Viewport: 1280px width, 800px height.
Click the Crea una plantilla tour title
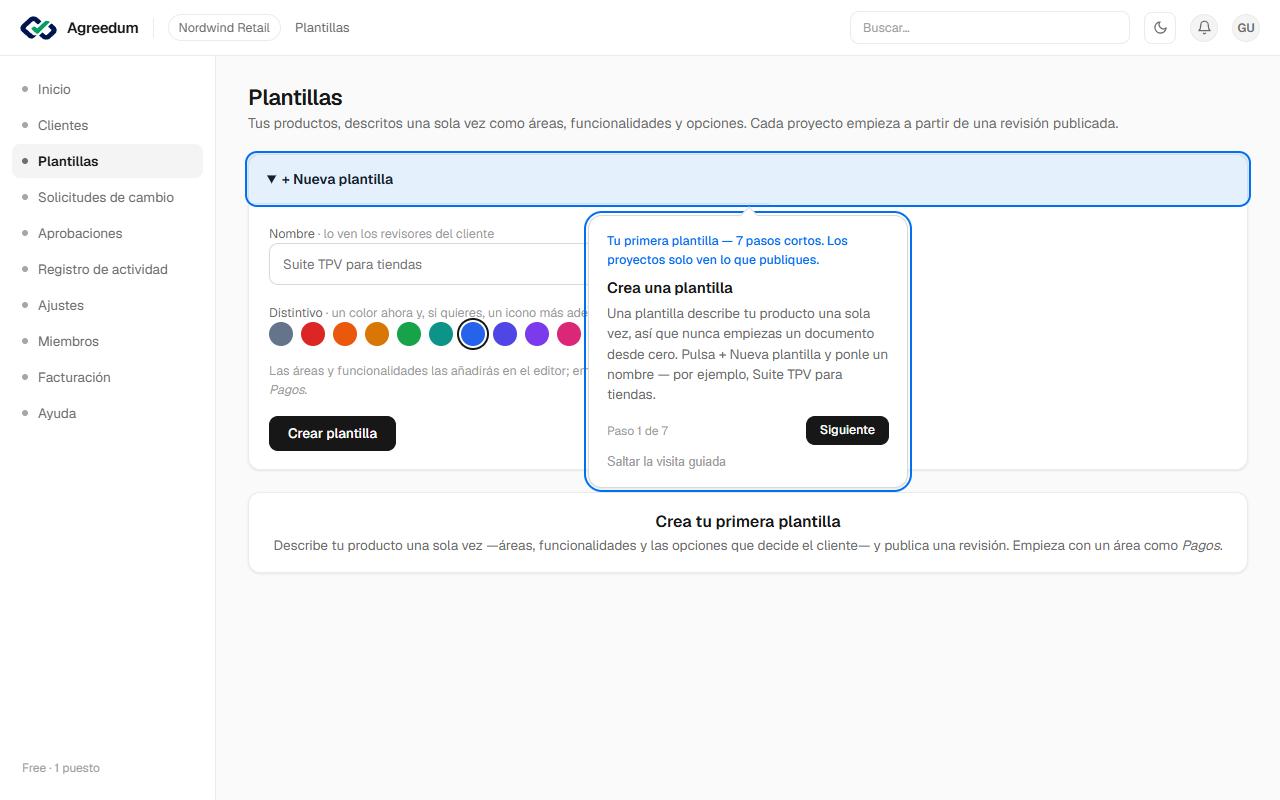coord(670,288)
